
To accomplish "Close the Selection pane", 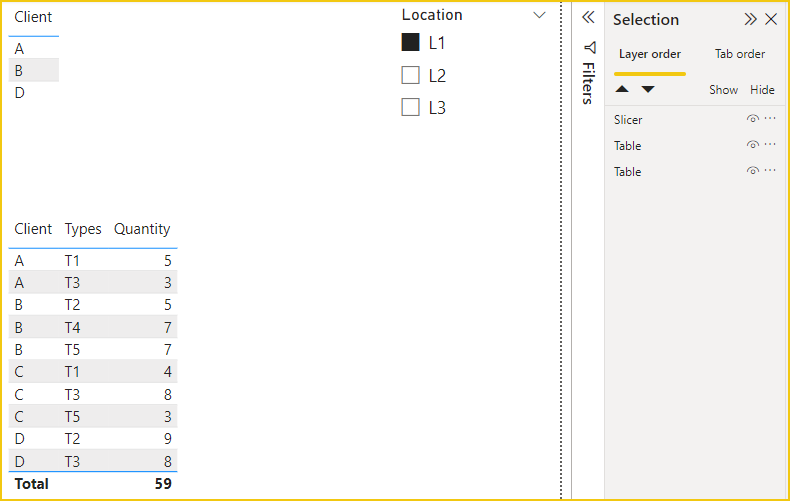I will click(x=771, y=19).
